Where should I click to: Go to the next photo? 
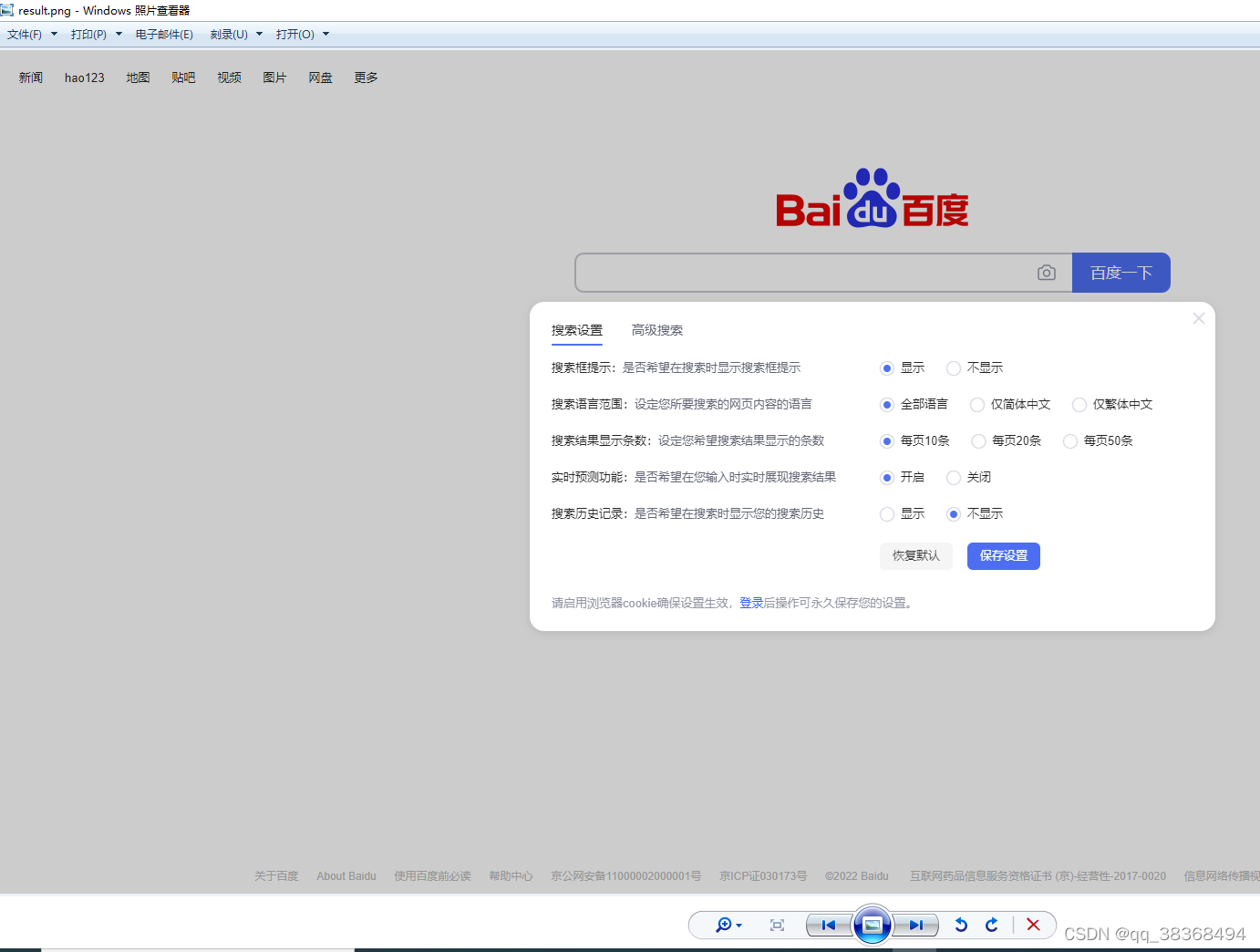click(x=915, y=925)
